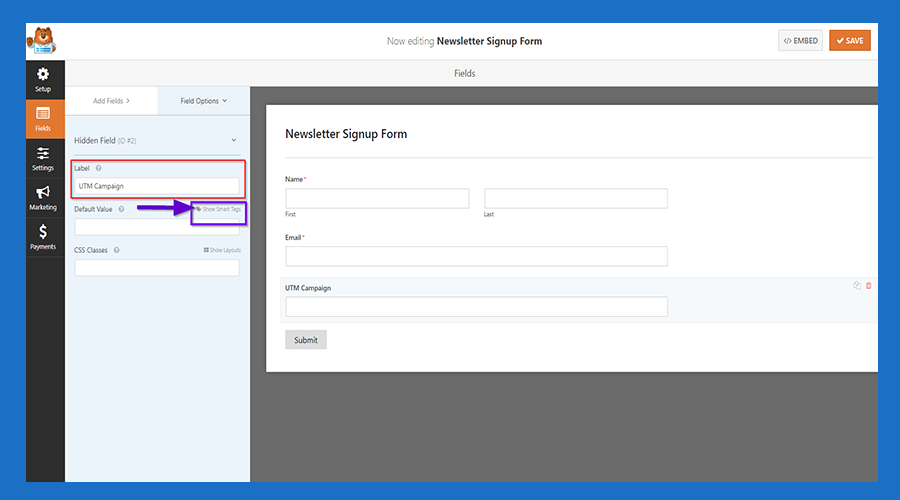
Task: Delete the UTM Campaign field via trash icon
Action: pyautogui.click(x=868, y=286)
